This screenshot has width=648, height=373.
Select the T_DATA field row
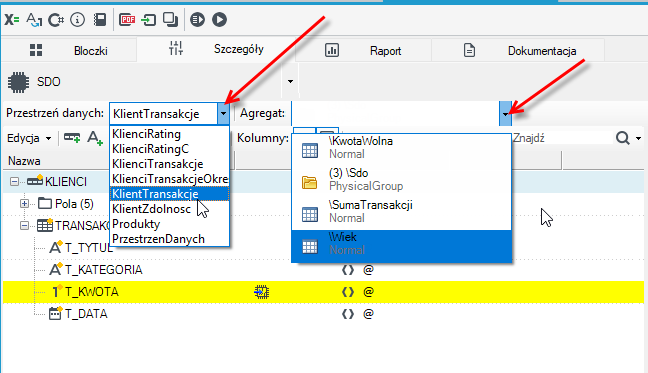(323, 314)
